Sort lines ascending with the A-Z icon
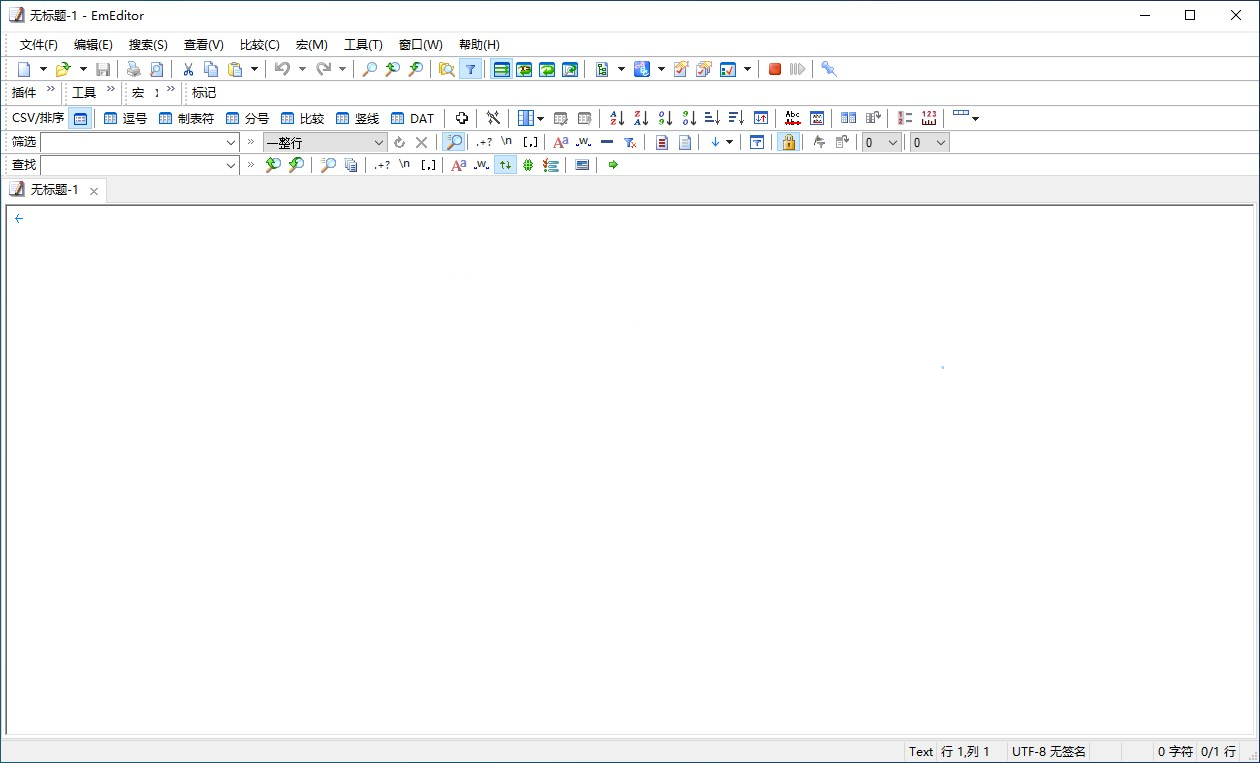This screenshot has width=1260, height=763. pos(617,118)
